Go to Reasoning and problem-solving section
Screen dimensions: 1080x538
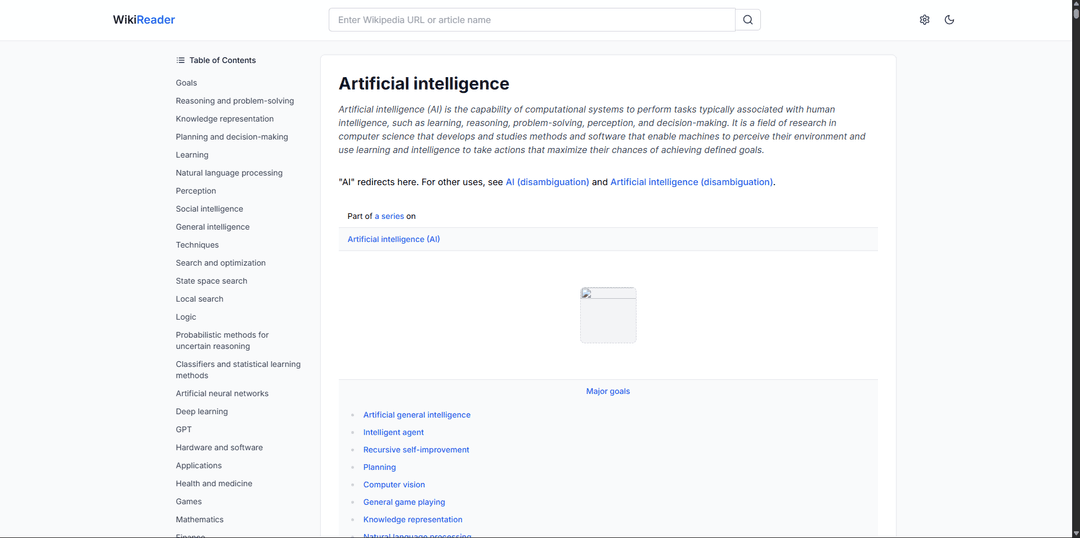point(235,101)
